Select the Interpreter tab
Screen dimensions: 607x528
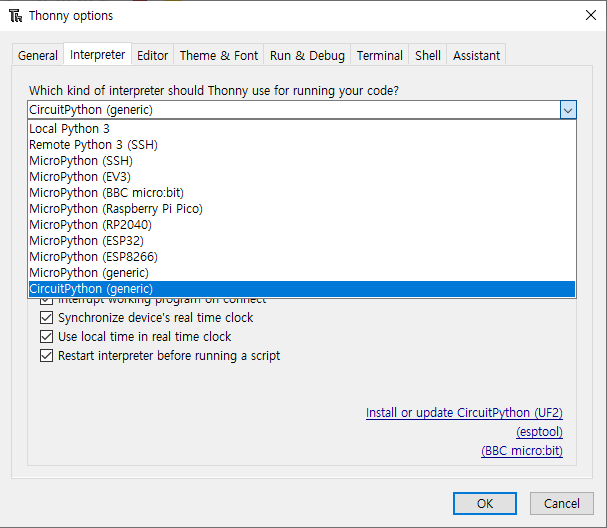pos(98,55)
